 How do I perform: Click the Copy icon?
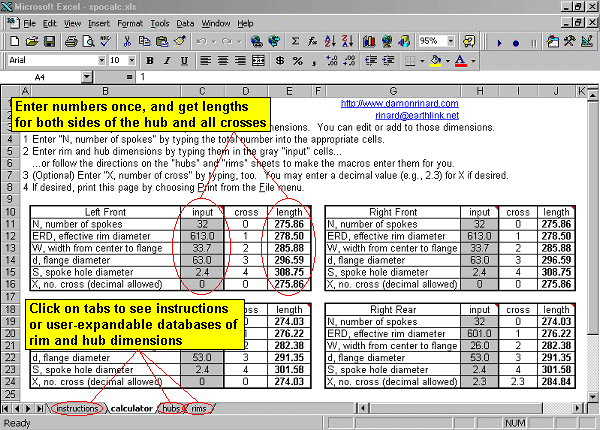[145, 41]
